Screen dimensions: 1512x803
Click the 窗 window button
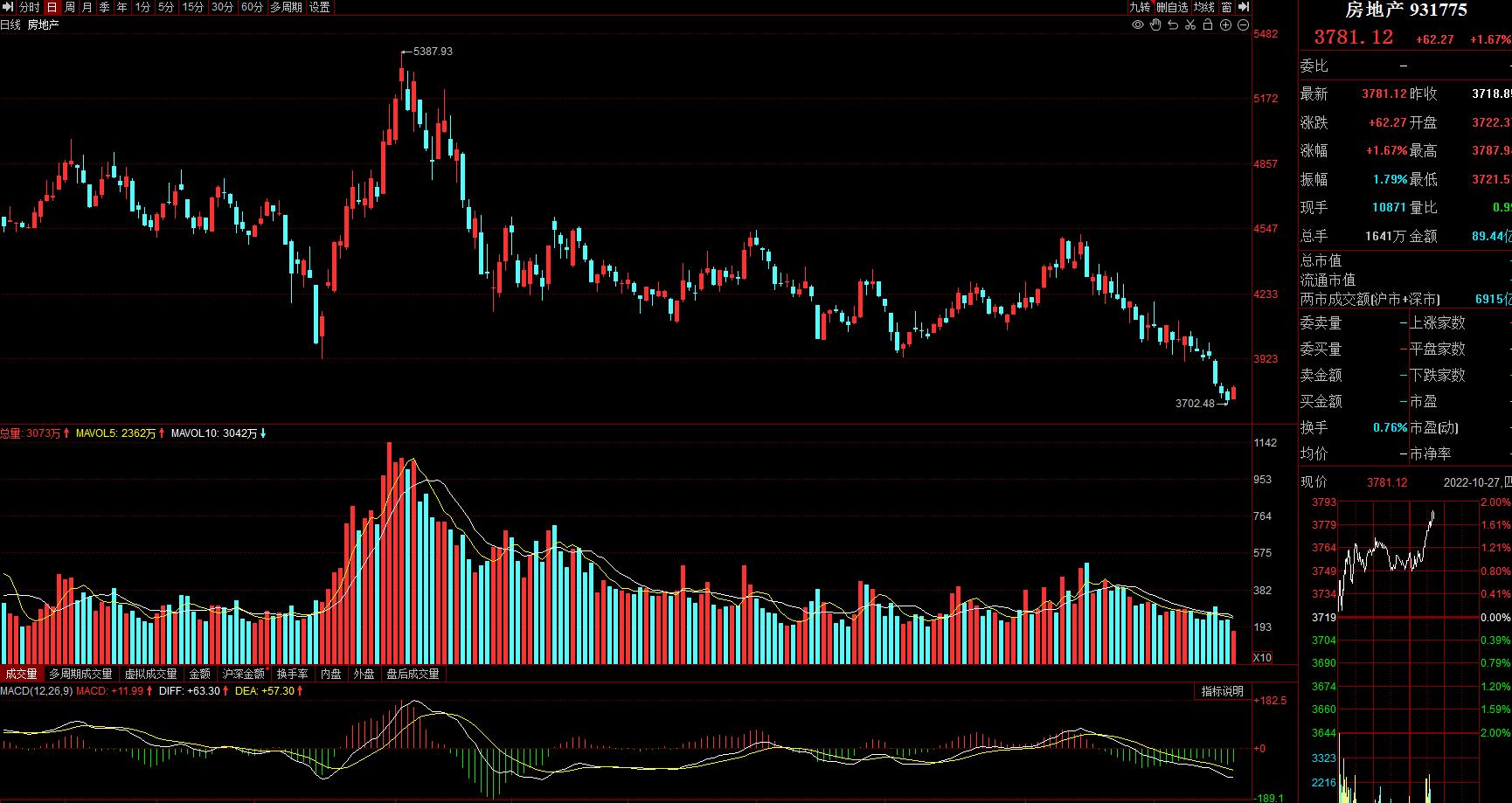point(1227,7)
